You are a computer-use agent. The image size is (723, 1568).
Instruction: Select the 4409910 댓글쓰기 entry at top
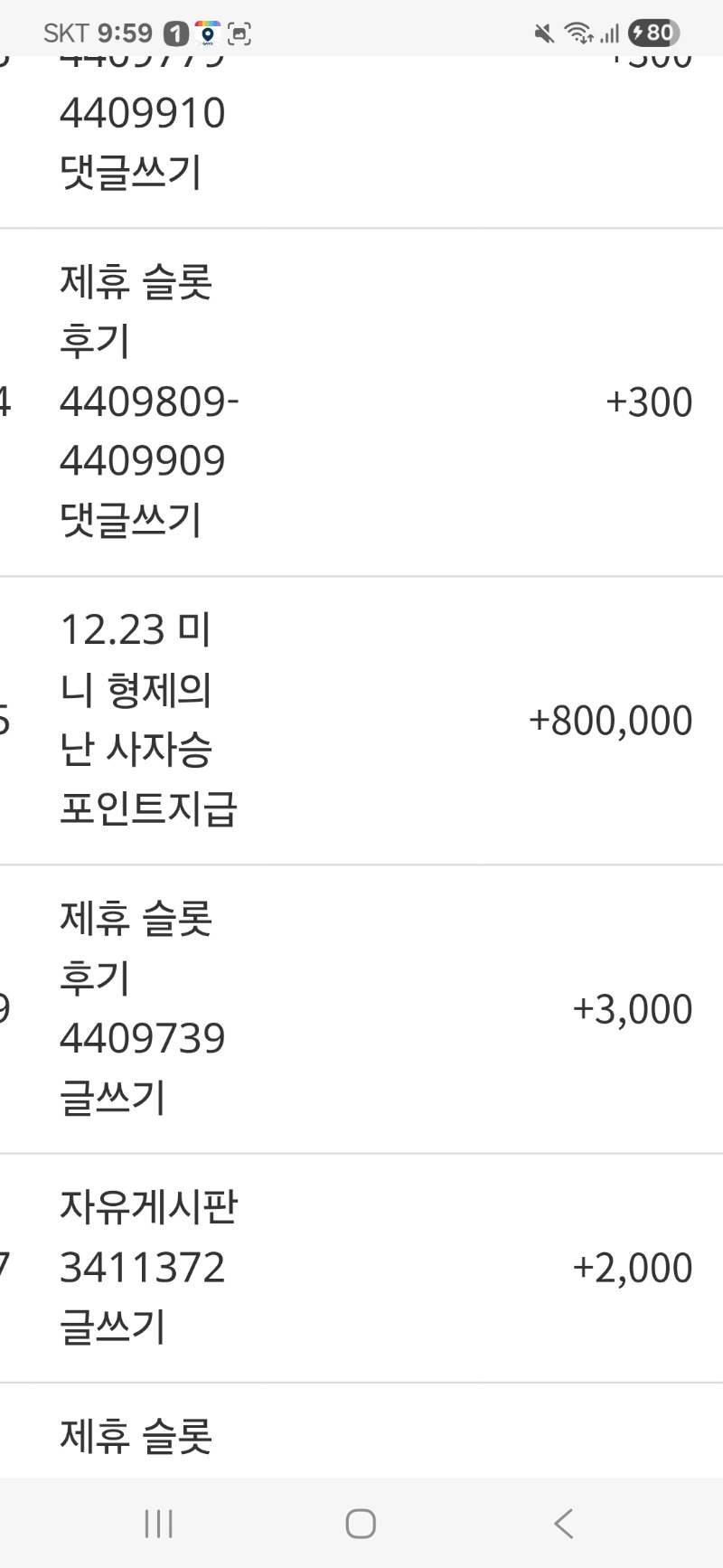(x=142, y=114)
